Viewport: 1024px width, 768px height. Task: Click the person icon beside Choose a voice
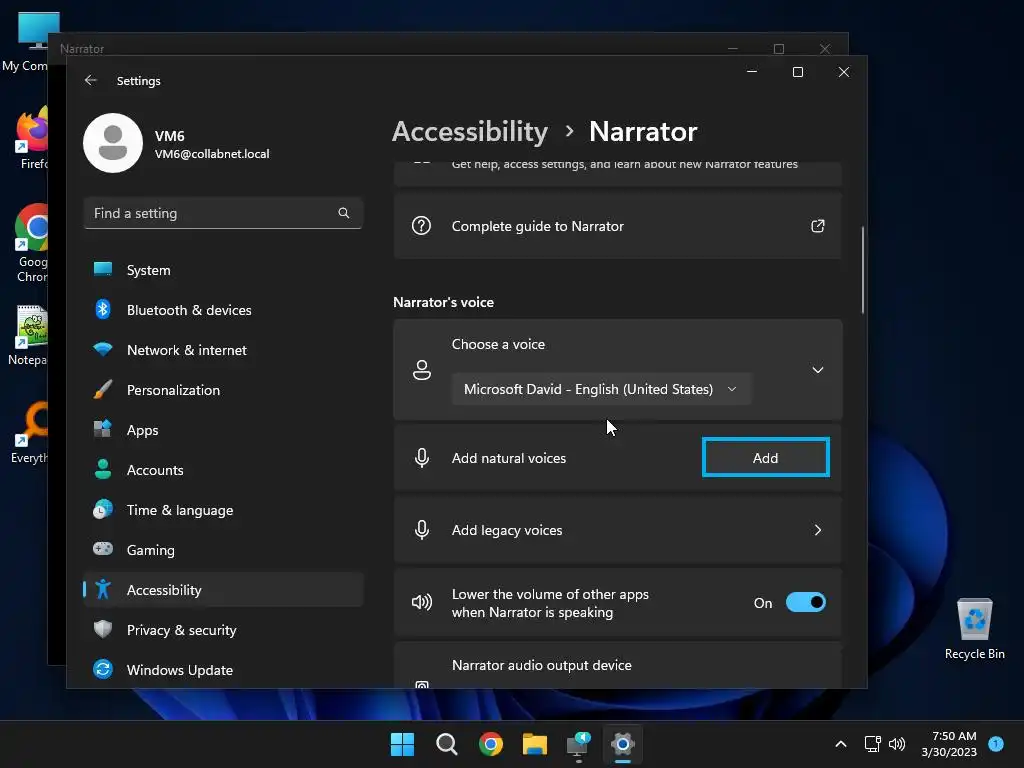pyautogui.click(x=422, y=370)
